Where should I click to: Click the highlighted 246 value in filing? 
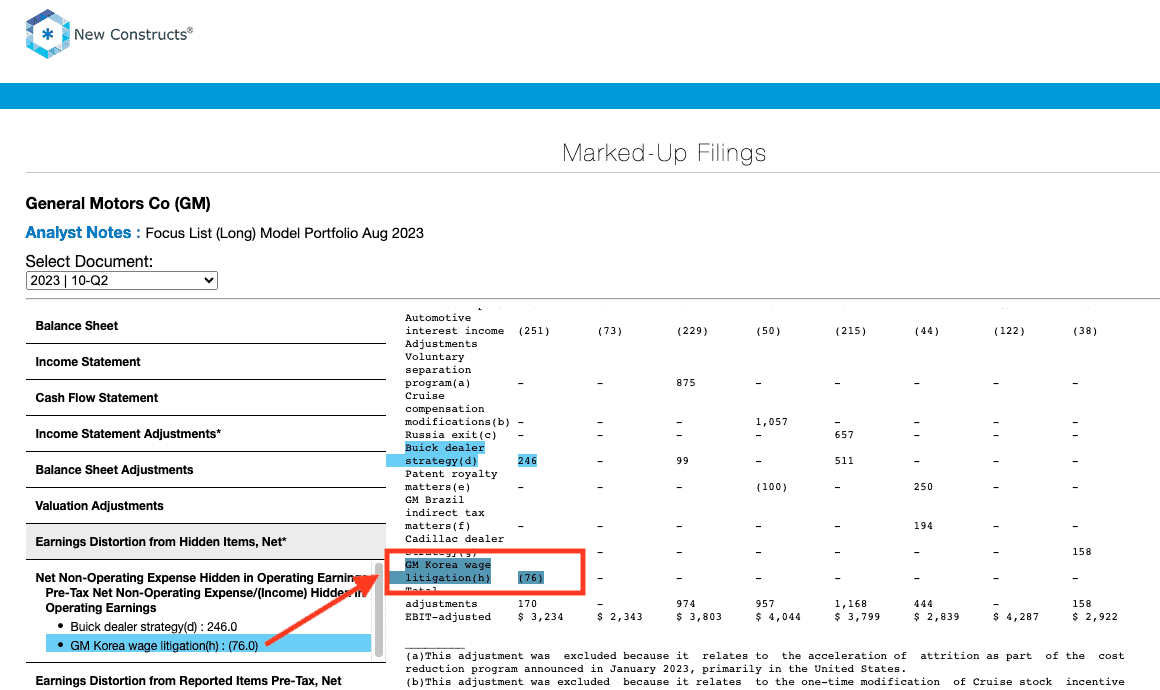(527, 461)
